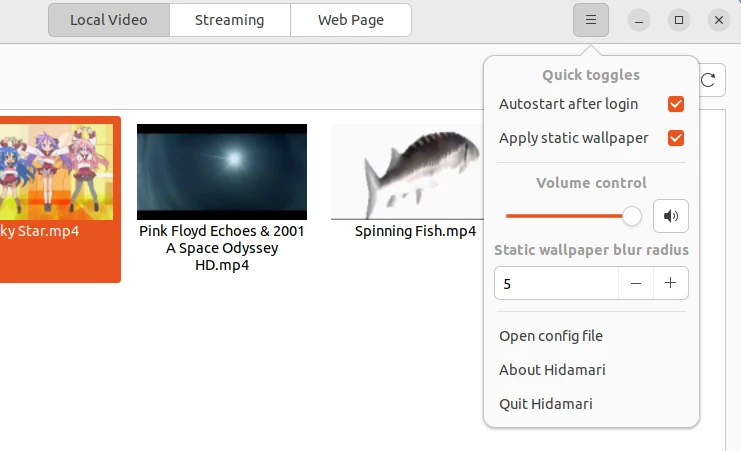This screenshot has height=451, width=741.
Task: Click the hamburger menu button
Action: click(591, 20)
